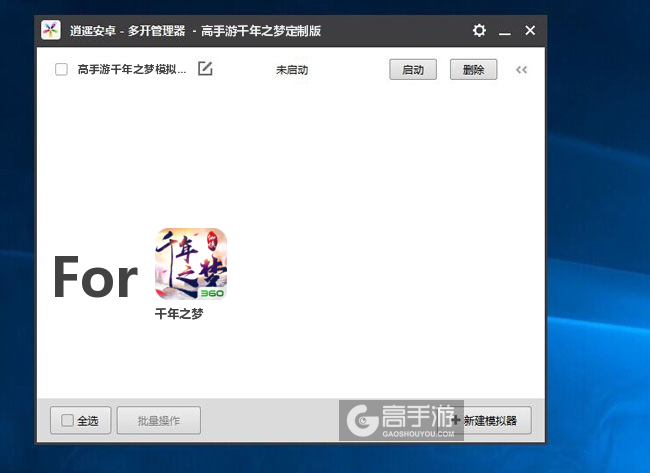Open the 批量操作 batch operations menu
Viewport: 650px width, 473px height.
[x=158, y=421]
